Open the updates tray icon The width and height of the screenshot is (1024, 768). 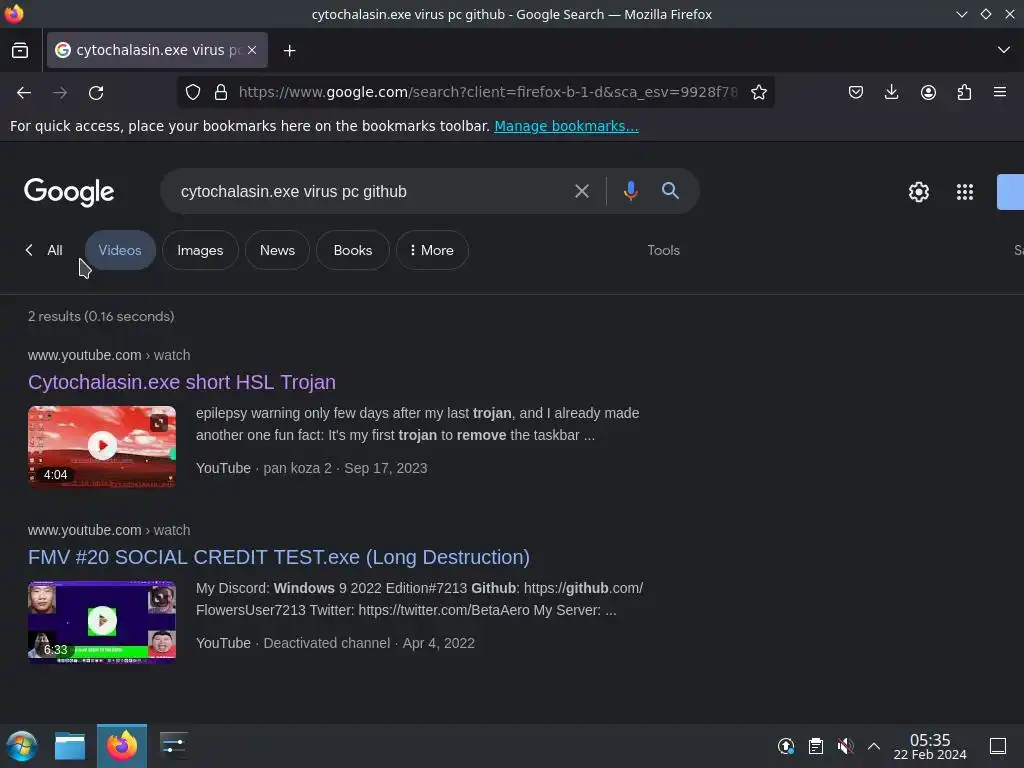(x=786, y=746)
